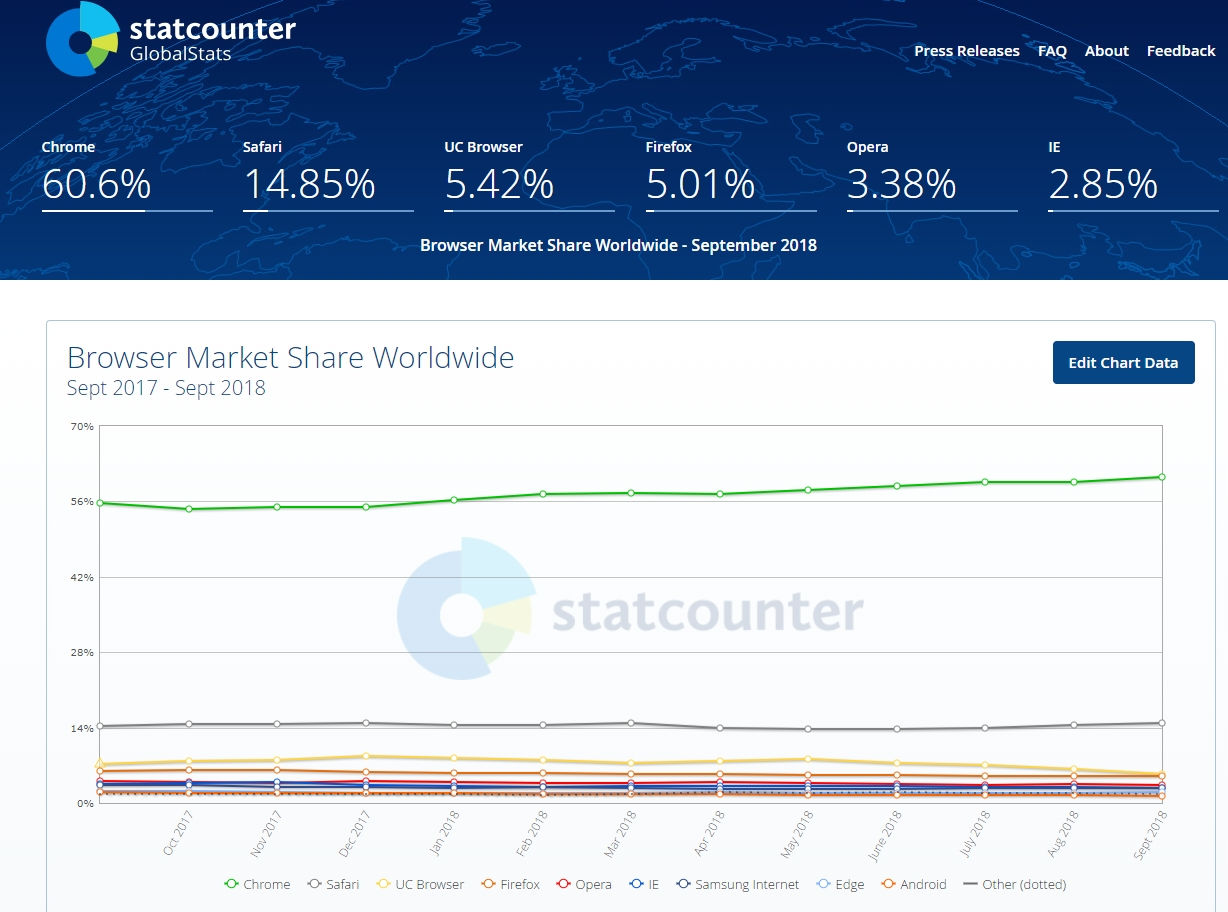Open the Press Releases link
The width and height of the screenshot is (1228, 912).
click(966, 50)
